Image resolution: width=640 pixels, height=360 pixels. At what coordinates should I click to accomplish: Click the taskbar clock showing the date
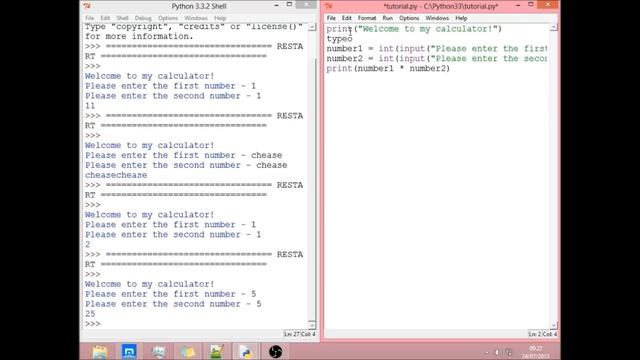click(536, 352)
